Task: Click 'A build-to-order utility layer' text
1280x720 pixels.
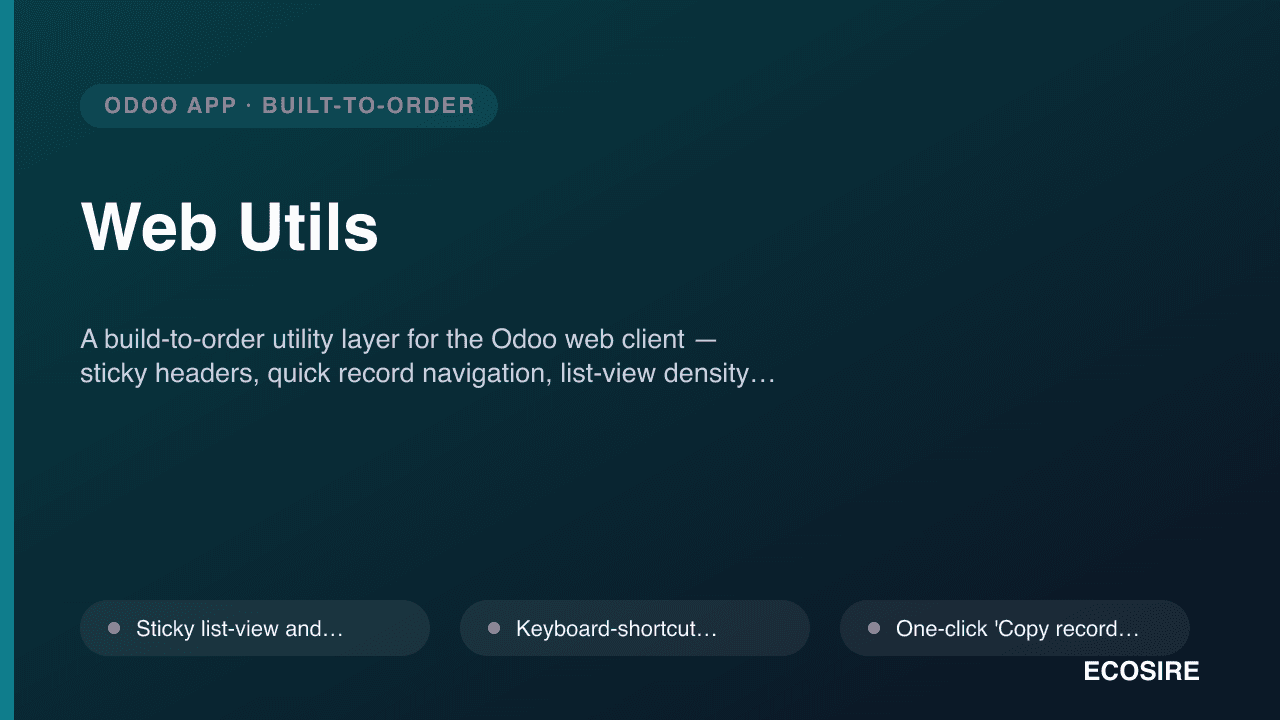Action: pyautogui.click(x=240, y=339)
